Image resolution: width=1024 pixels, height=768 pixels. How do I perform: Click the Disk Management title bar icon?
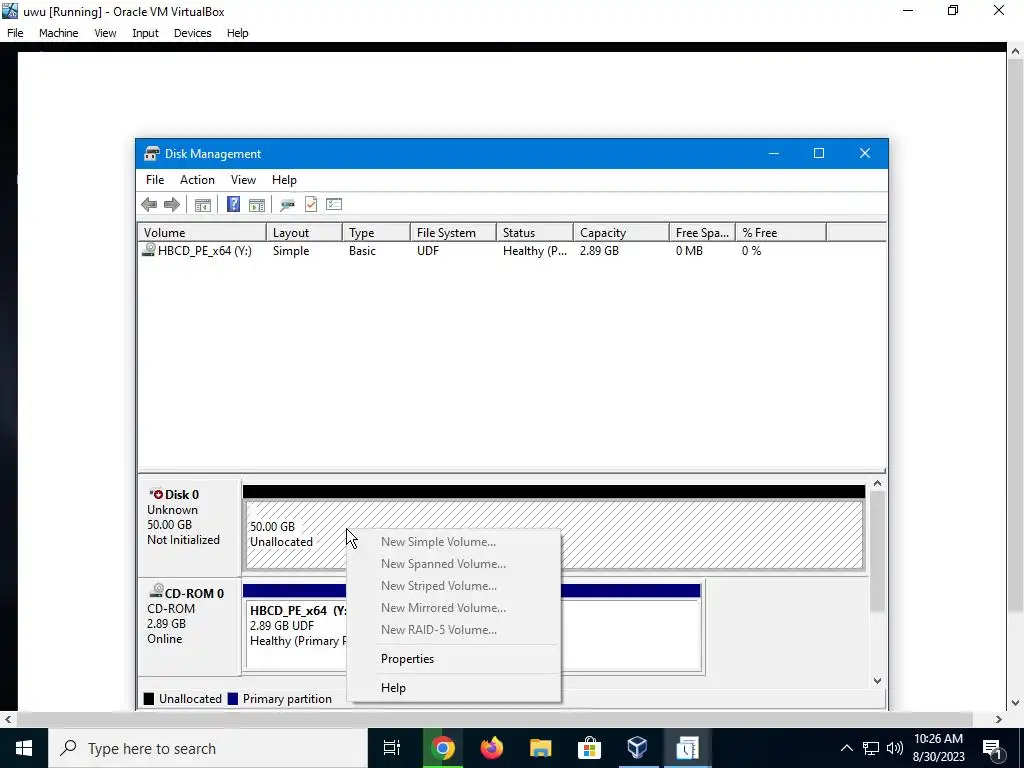pyautogui.click(x=152, y=153)
